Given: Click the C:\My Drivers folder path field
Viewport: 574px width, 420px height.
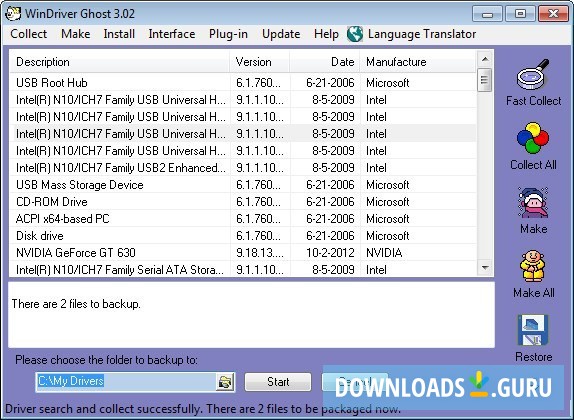Looking at the screenshot, I should click(x=127, y=382).
